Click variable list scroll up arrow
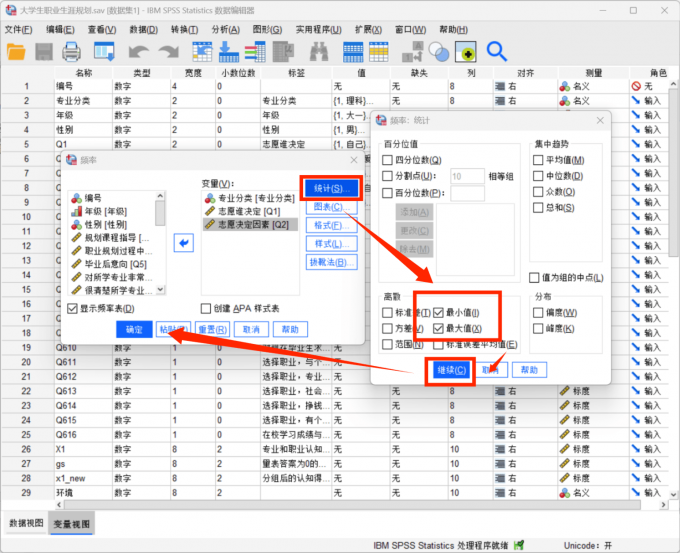 [x=160, y=196]
